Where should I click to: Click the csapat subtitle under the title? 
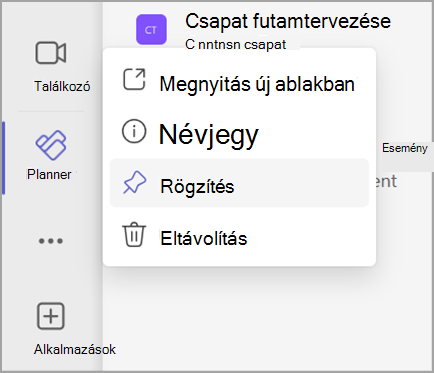tap(235, 45)
